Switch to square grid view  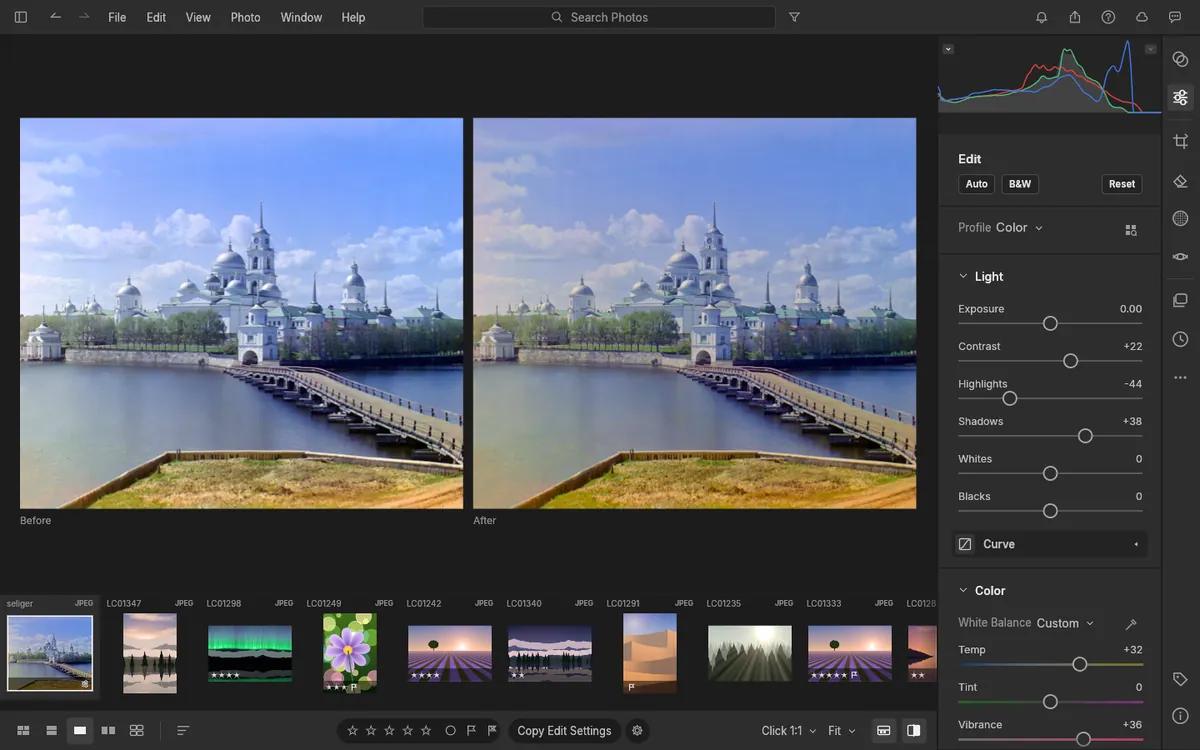pyautogui.click(x=51, y=731)
